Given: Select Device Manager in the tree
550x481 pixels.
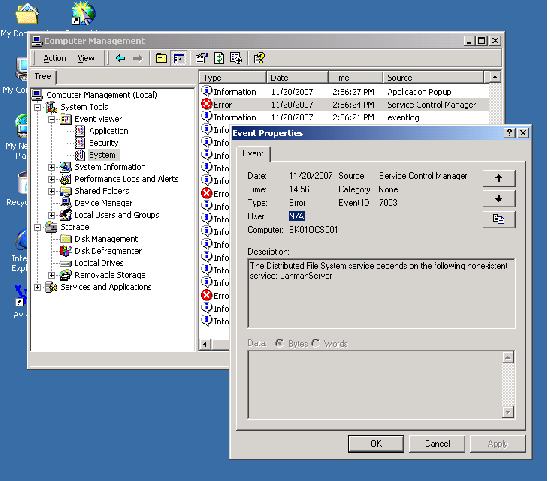Looking at the screenshot, I should pyautogui.click(x=103, y=203).
